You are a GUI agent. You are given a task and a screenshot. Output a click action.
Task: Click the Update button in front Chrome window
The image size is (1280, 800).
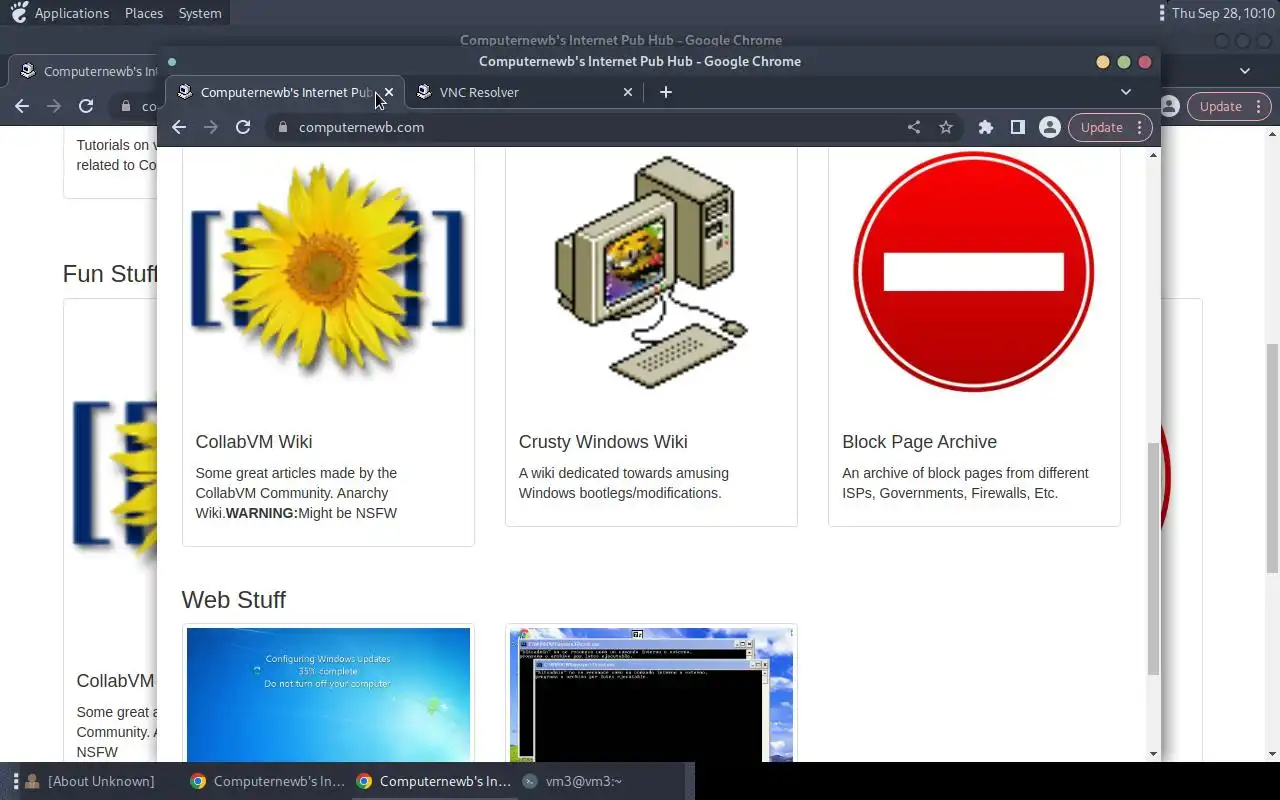(x=1110, y=127)
